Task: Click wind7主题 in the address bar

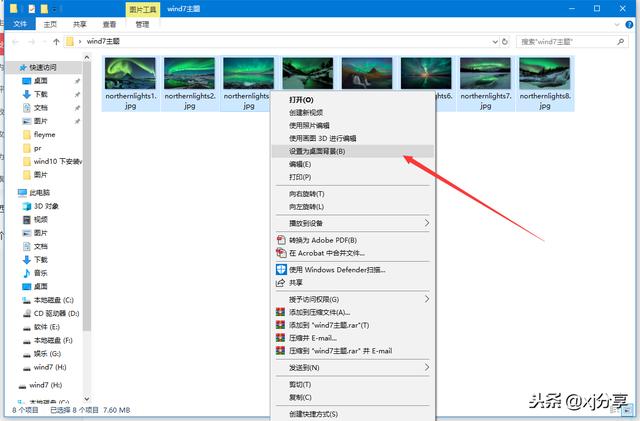Action: (x=103, y=41)
